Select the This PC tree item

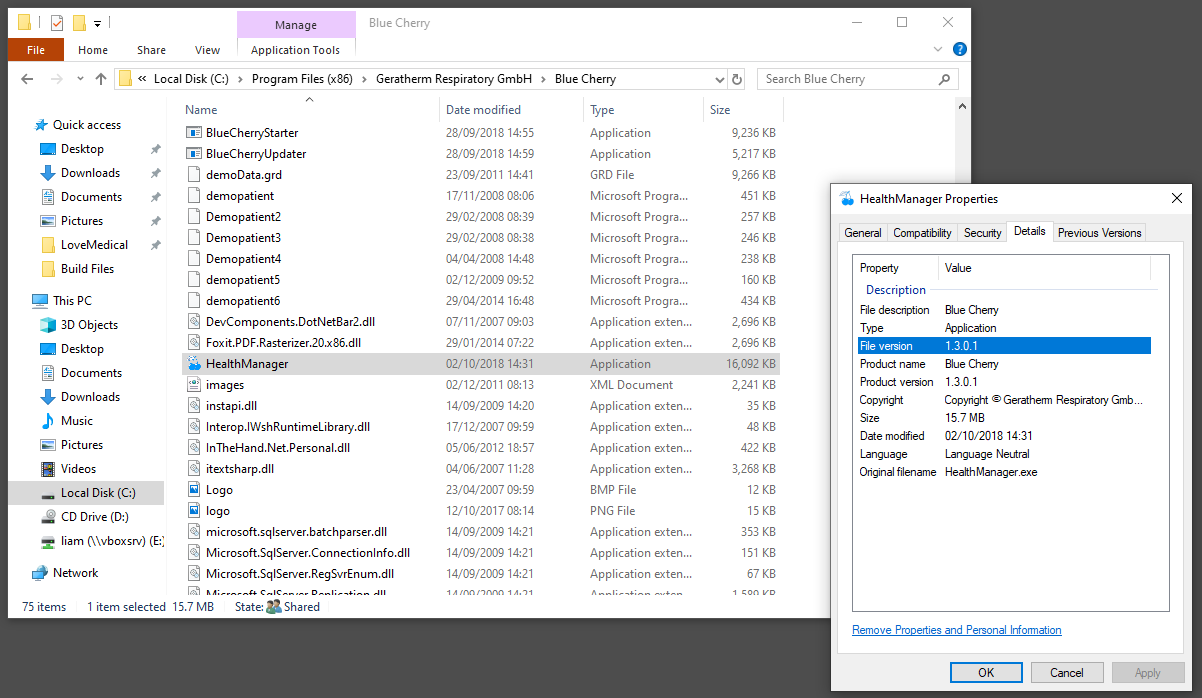[72, 301]
